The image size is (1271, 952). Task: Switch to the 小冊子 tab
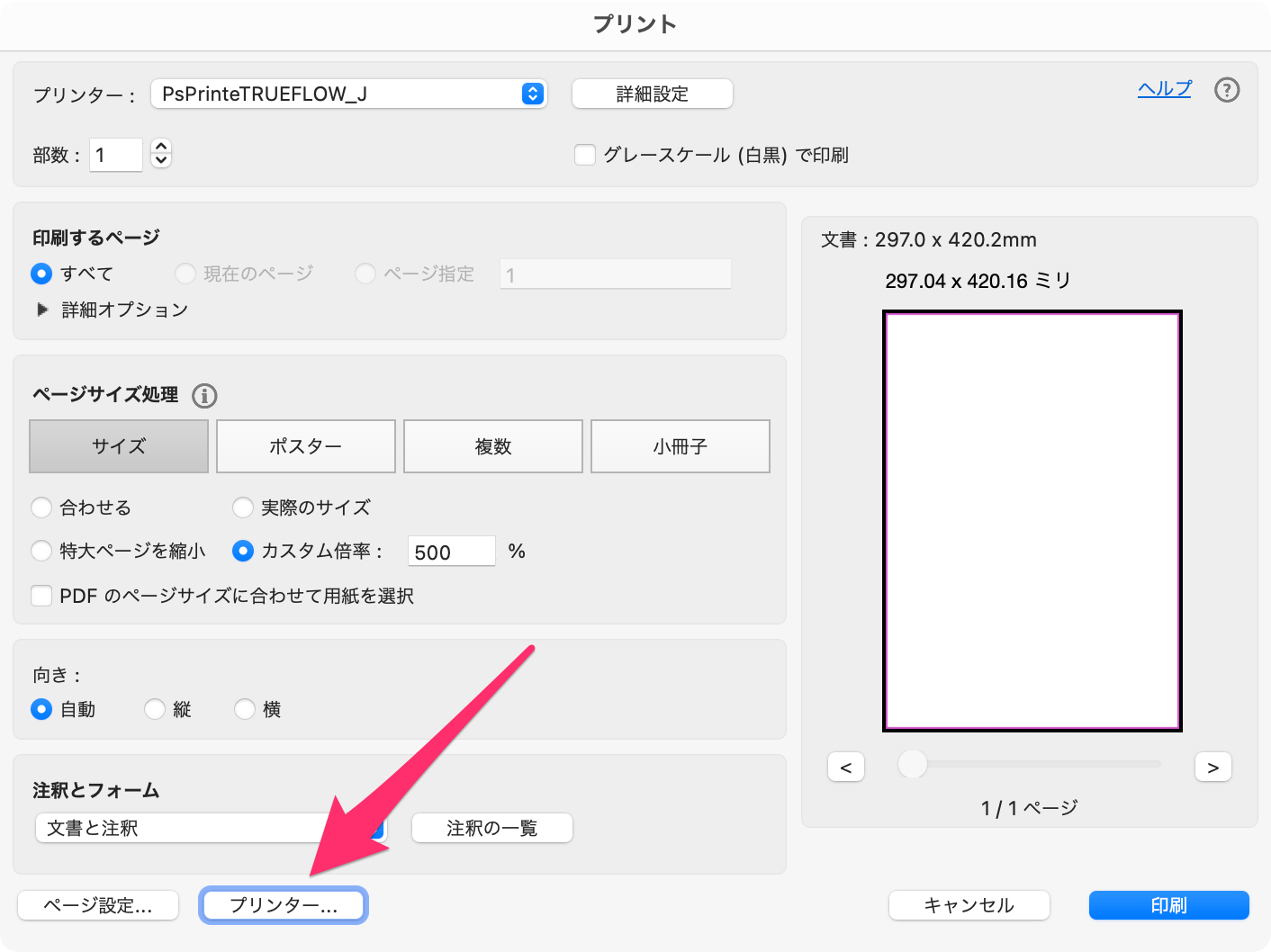click(x=680, y=445)
